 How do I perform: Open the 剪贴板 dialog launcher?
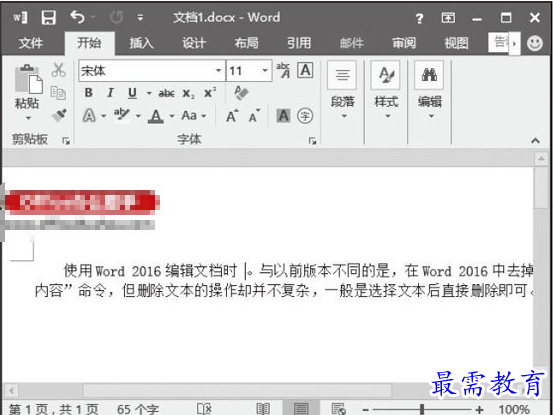coord(66,141)
